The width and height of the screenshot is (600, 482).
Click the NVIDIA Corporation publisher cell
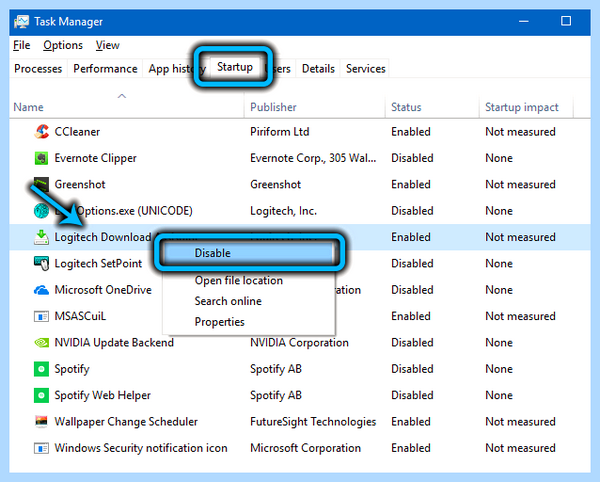point(299,342)
